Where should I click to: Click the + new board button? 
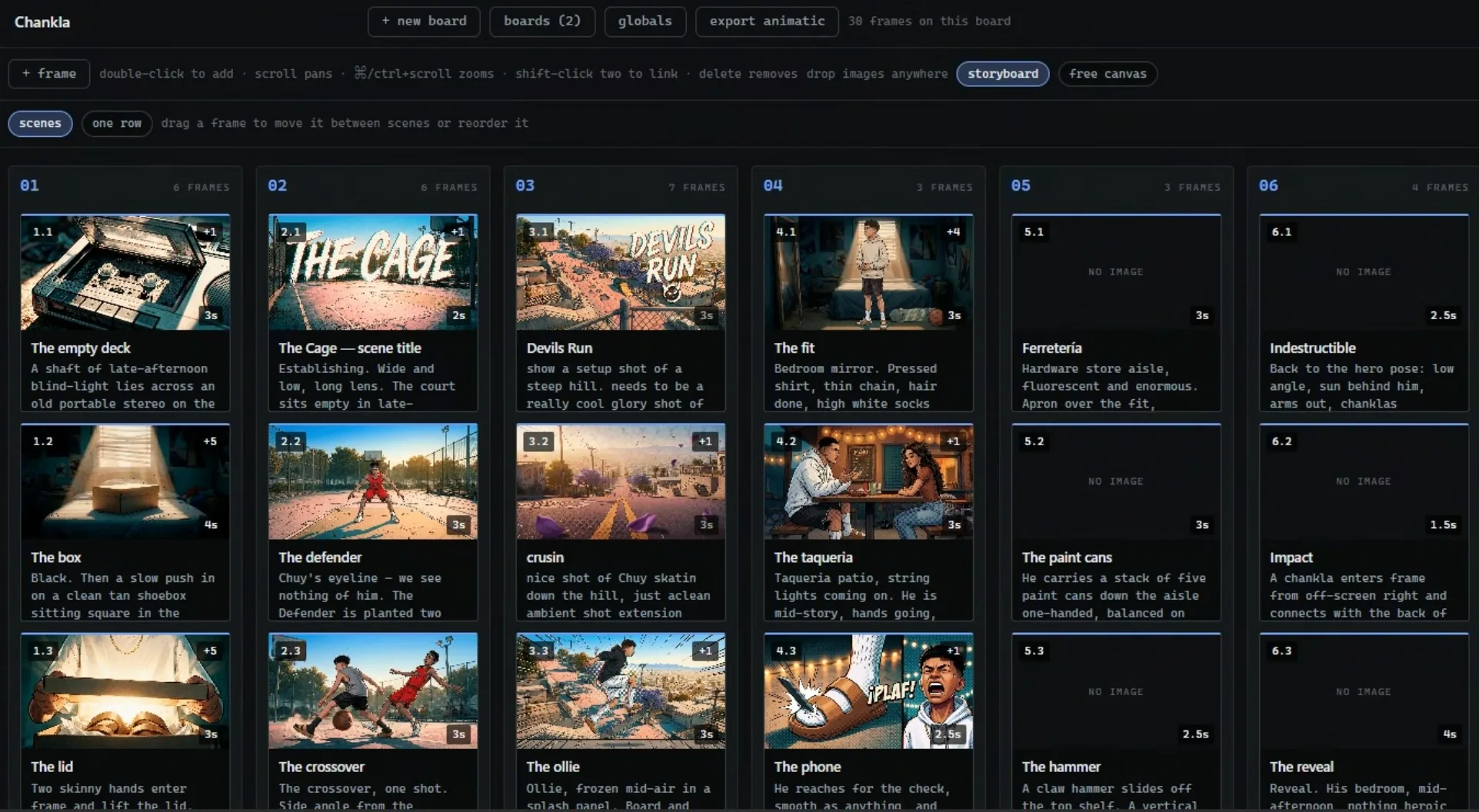tap(424, 22)
